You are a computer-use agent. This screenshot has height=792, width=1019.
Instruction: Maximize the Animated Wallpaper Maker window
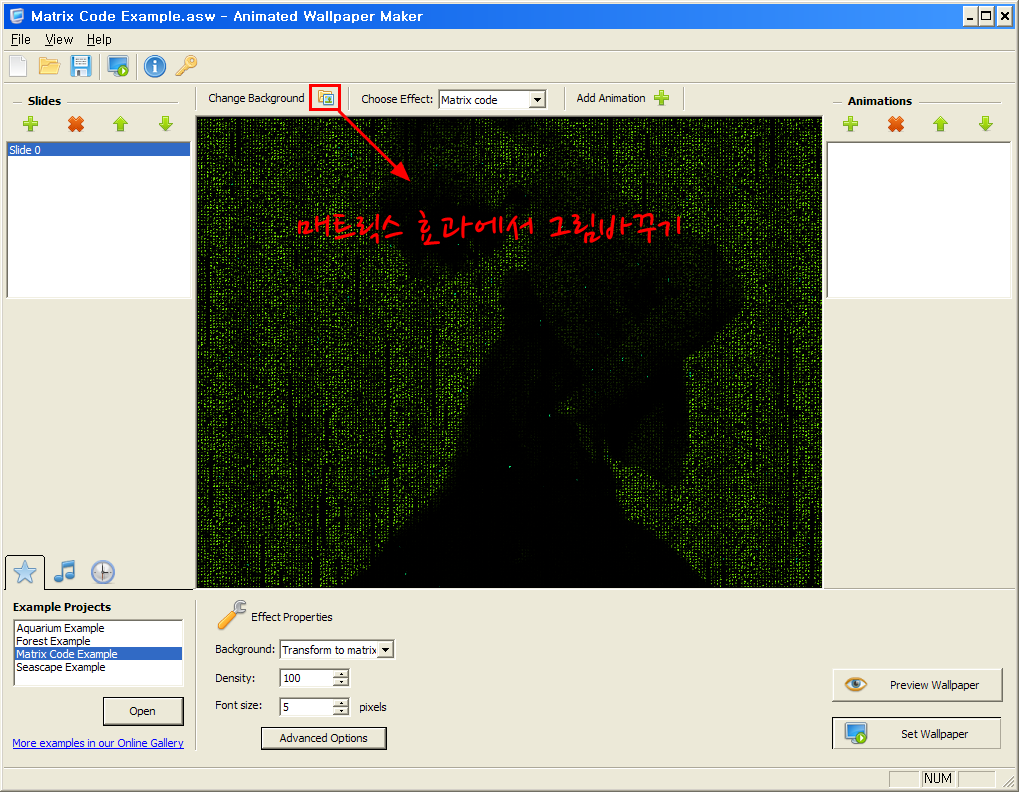[x=987, y=16]
